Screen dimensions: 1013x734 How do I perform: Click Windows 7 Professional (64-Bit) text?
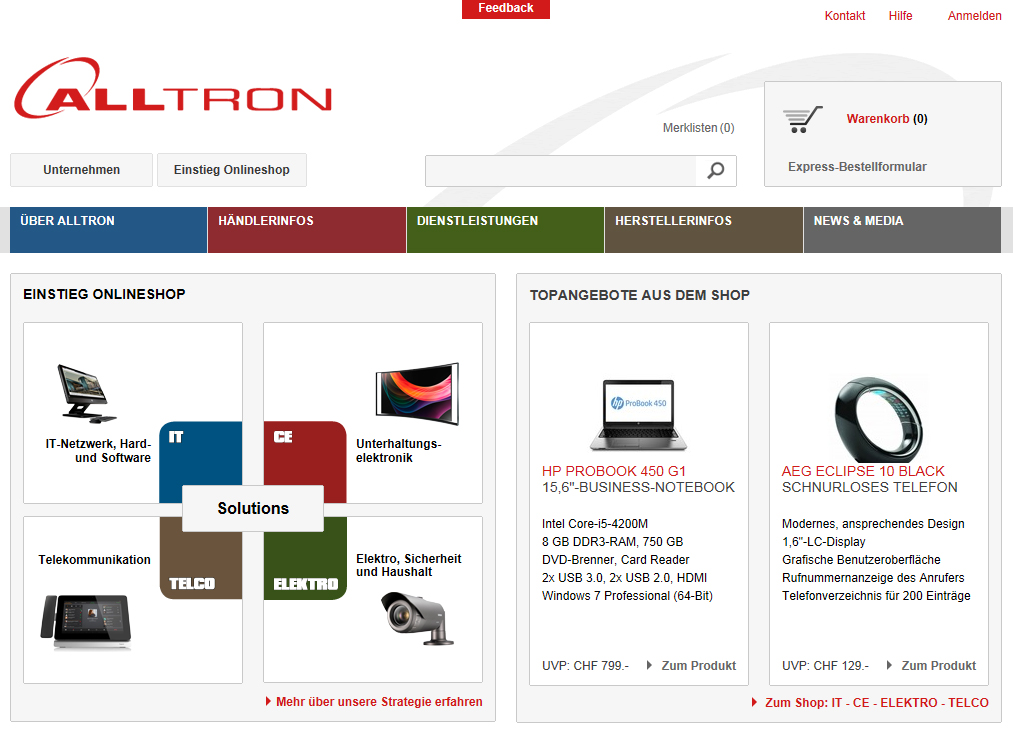(x=627, y=596)
